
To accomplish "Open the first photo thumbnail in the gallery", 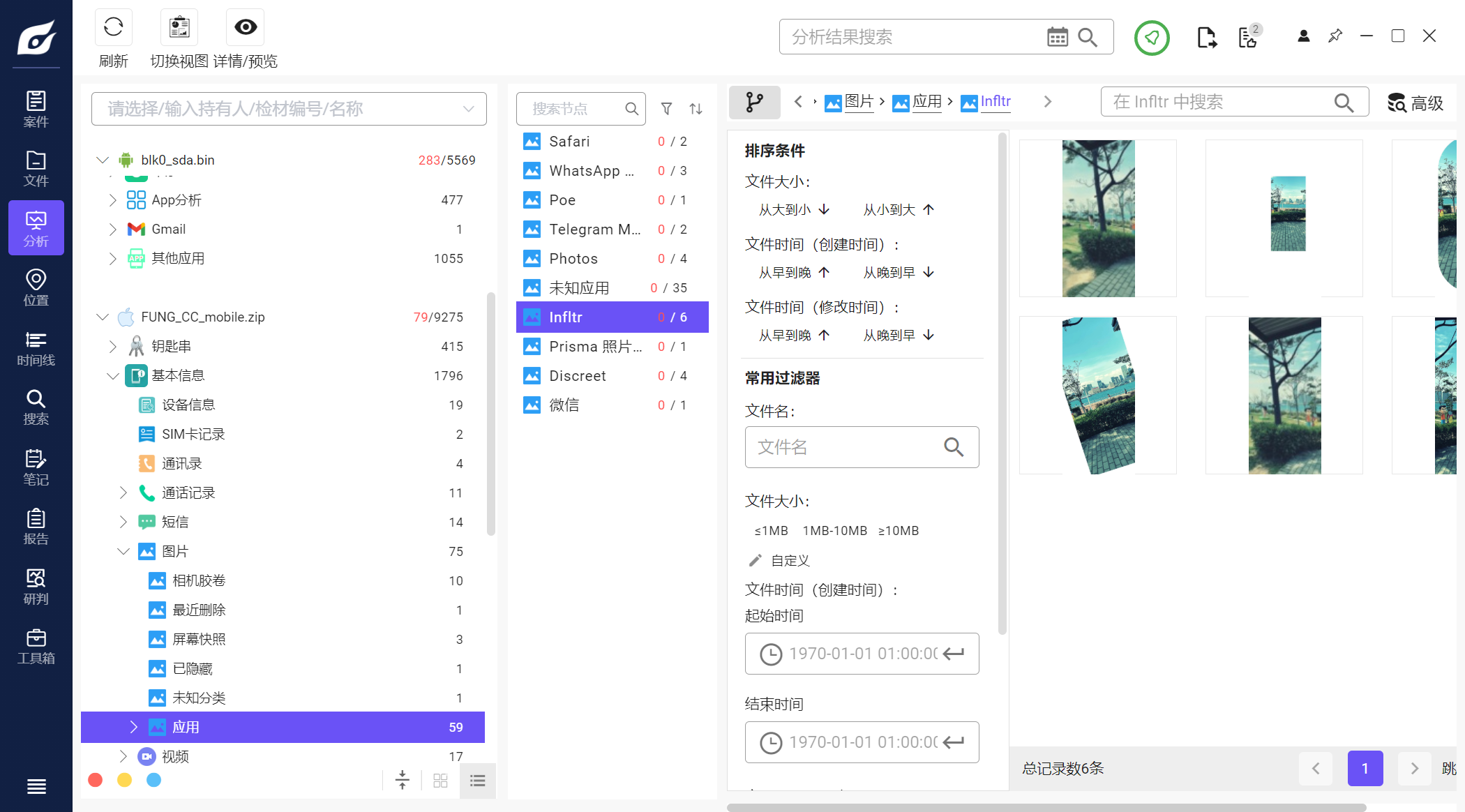I will coord(1097,218).
